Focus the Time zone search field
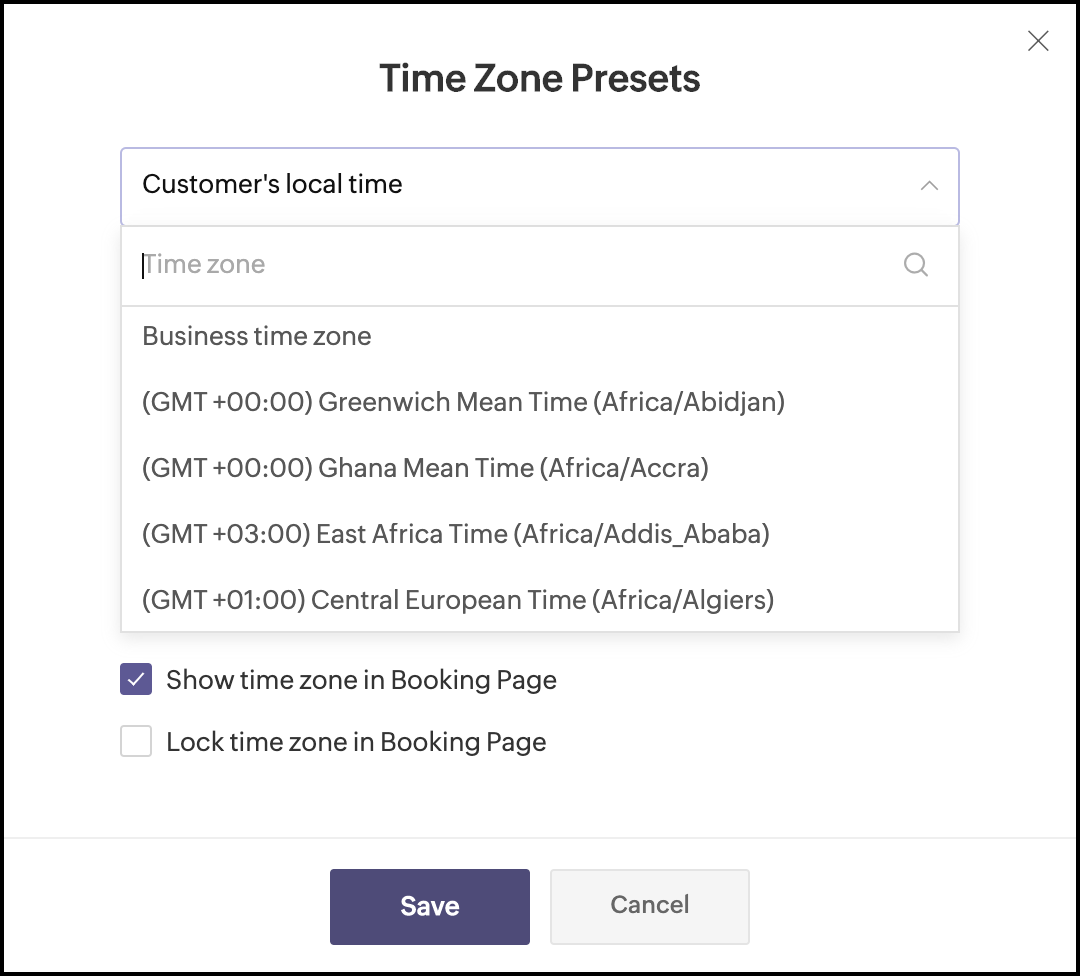Screen dimensions: 1080x976 point(539,265)
